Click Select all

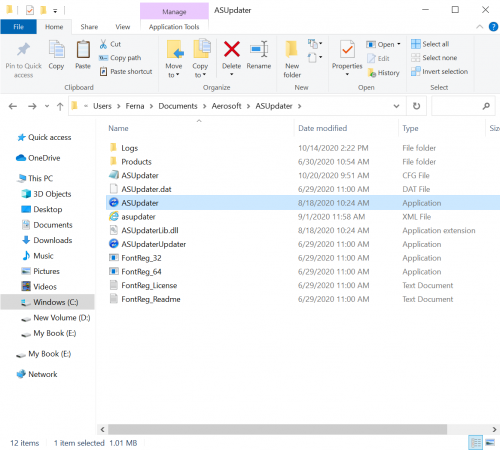click(430, 44)
